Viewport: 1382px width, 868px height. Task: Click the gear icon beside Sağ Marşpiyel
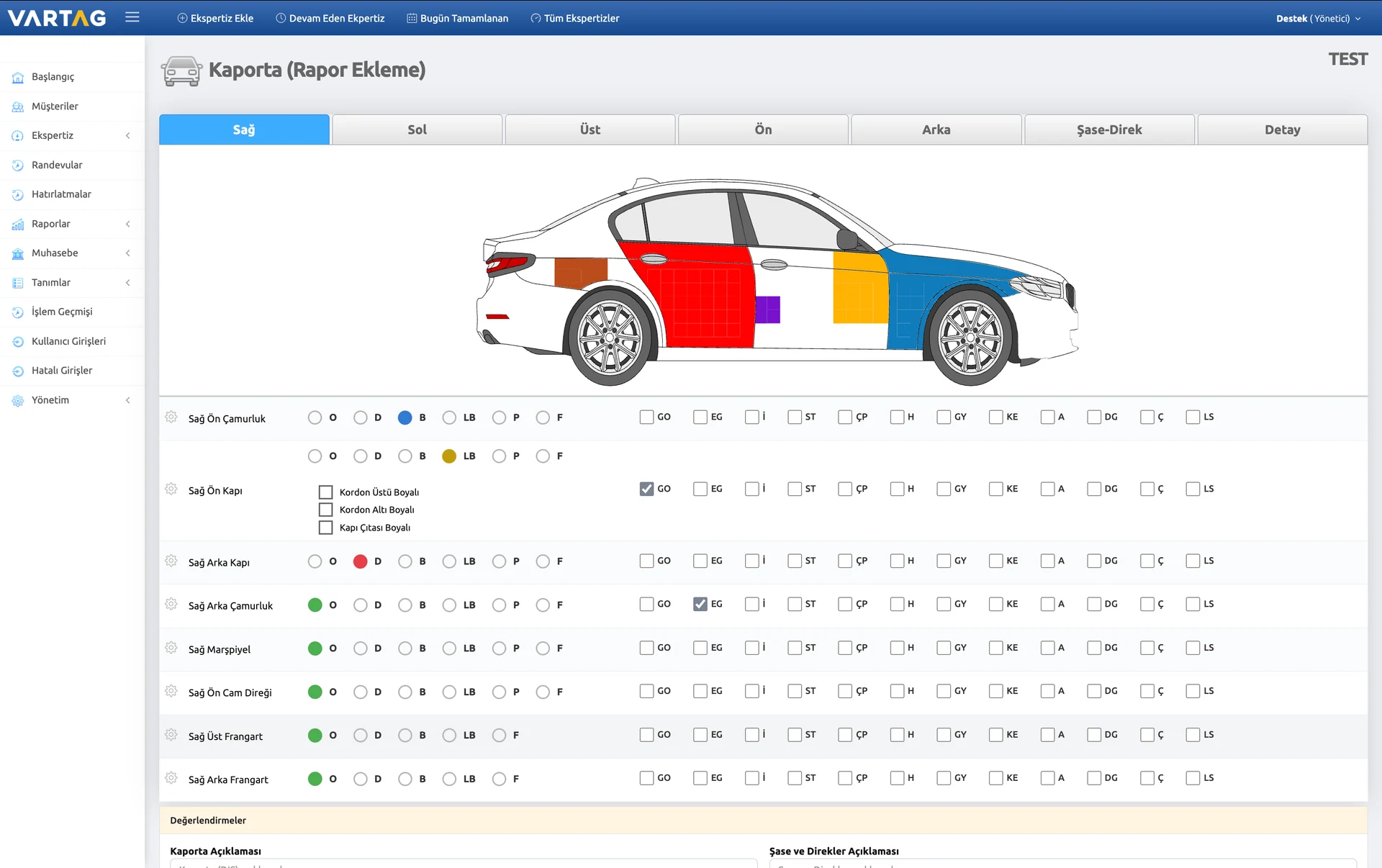click(171, 648)
